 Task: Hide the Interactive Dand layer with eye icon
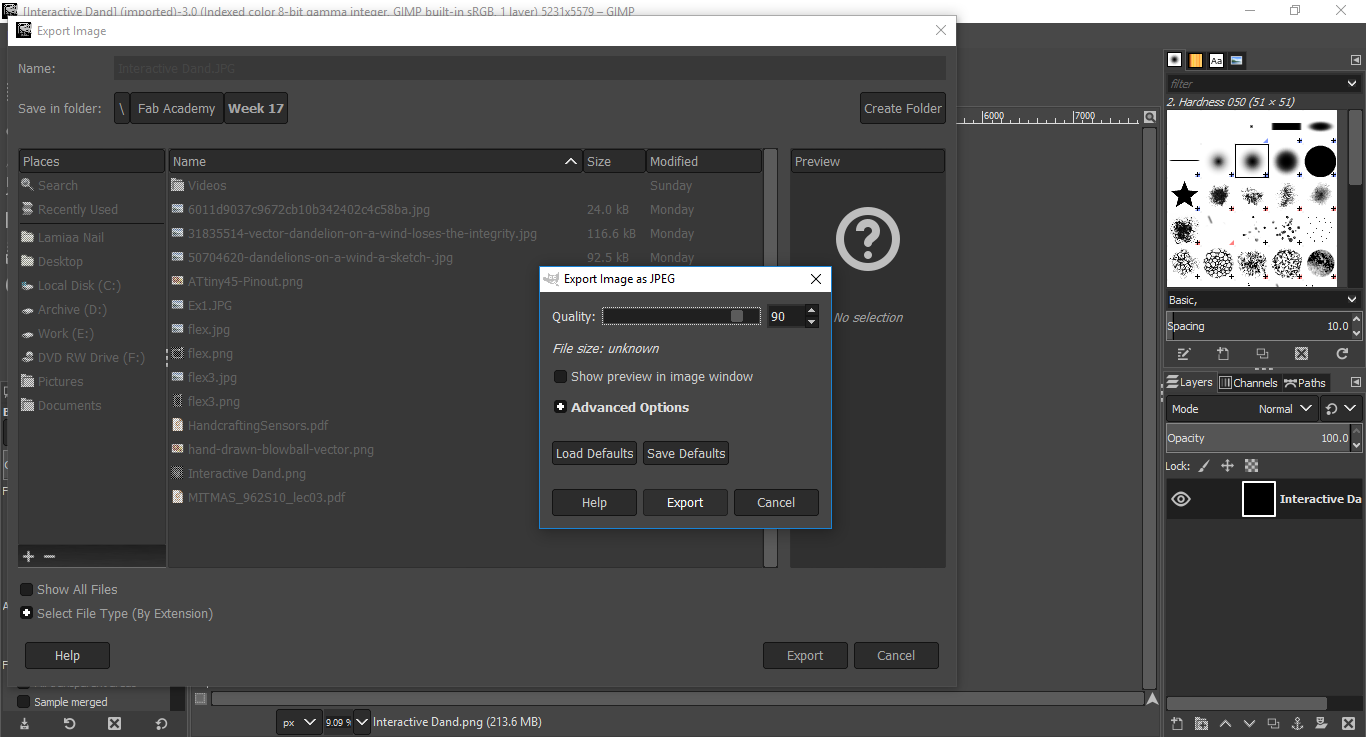tap(1181, 499)
